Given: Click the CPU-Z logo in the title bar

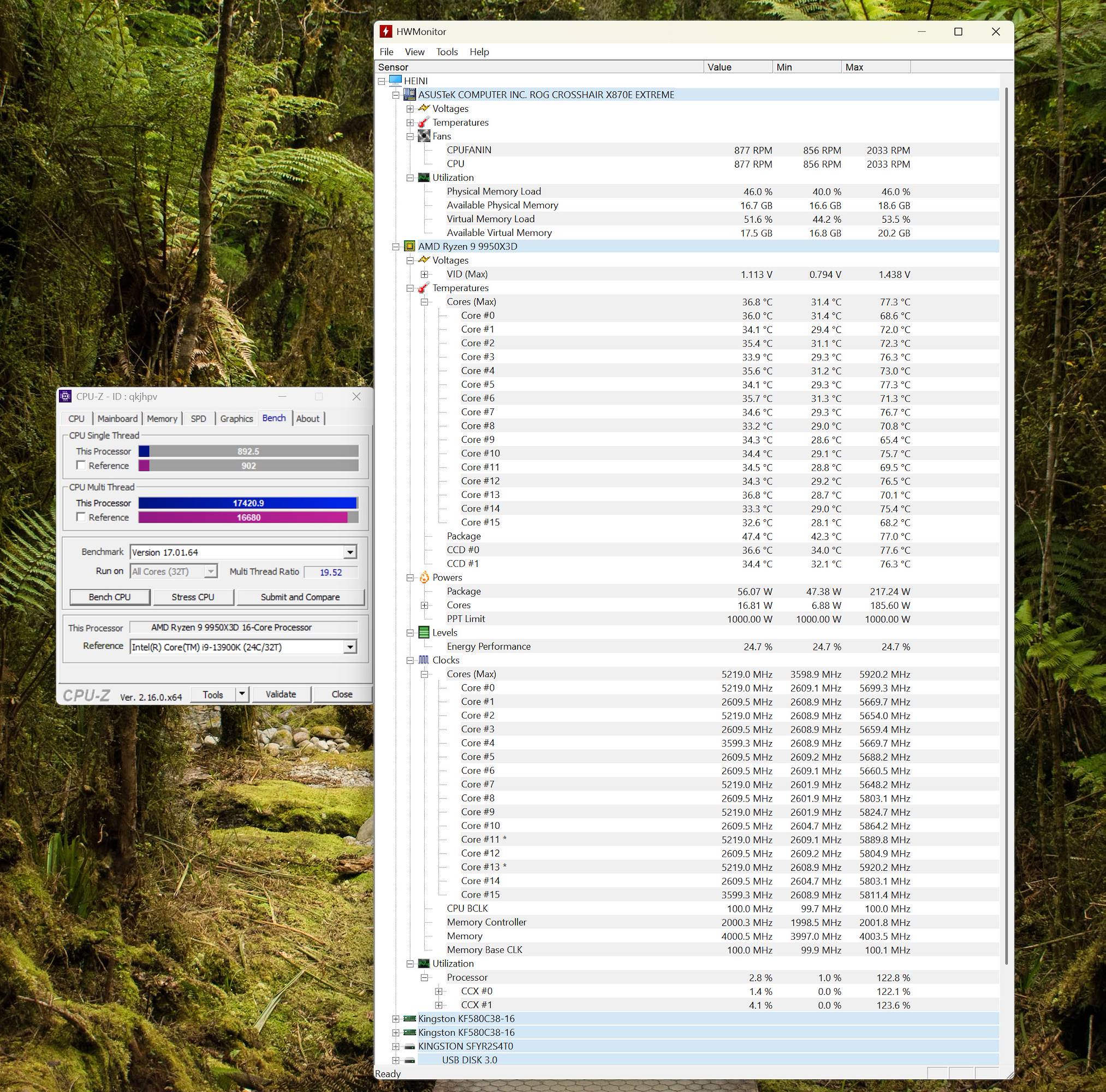Looking at the screenshot, I should [66, 396].
